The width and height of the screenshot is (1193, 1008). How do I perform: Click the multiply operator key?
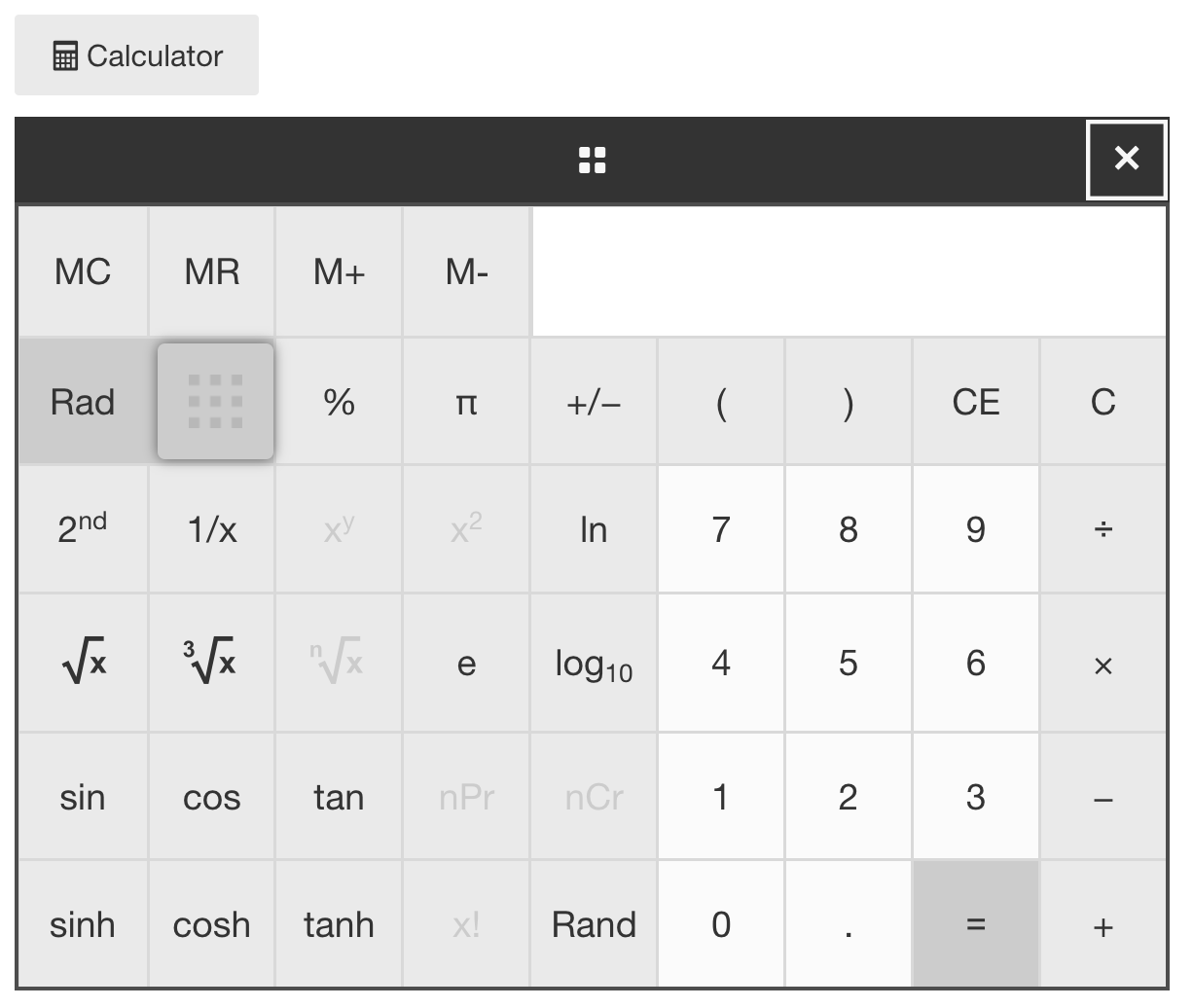pyautogui.click(x=1103, y=664)
